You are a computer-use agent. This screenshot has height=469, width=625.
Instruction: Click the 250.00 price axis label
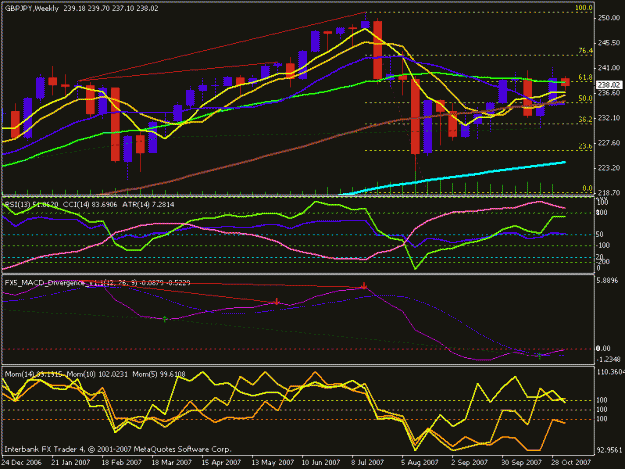[x=609, y=18]
